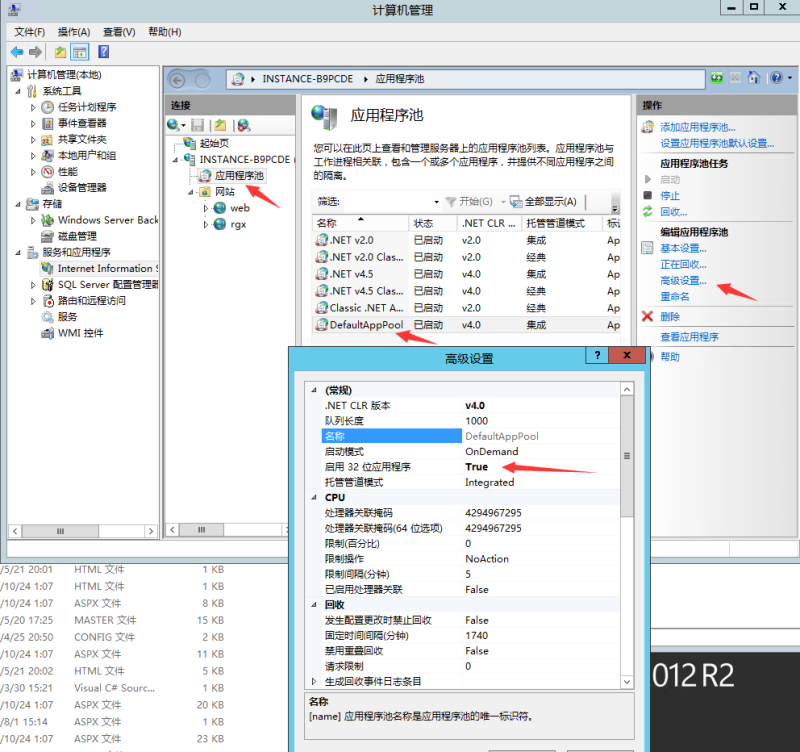This screenshot has height=752, width=800.
Task: Click 重命名 link in Actions
Action: tap(674, 296)
